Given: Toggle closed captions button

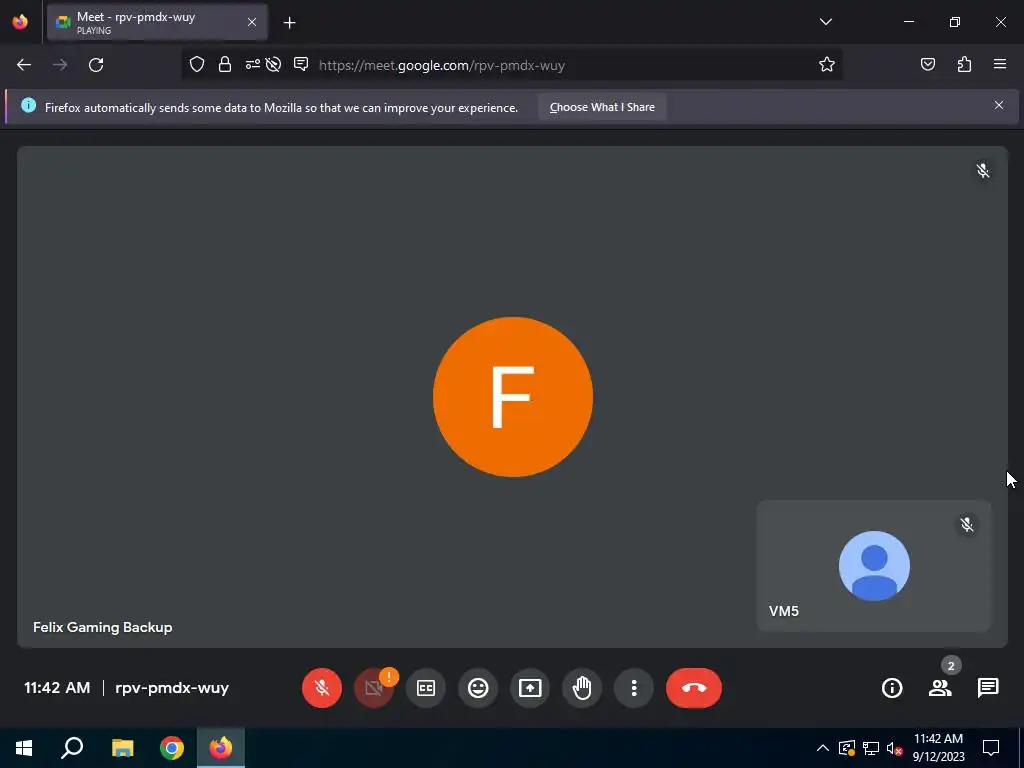Looking at the screenshot, I should point(426,688).
